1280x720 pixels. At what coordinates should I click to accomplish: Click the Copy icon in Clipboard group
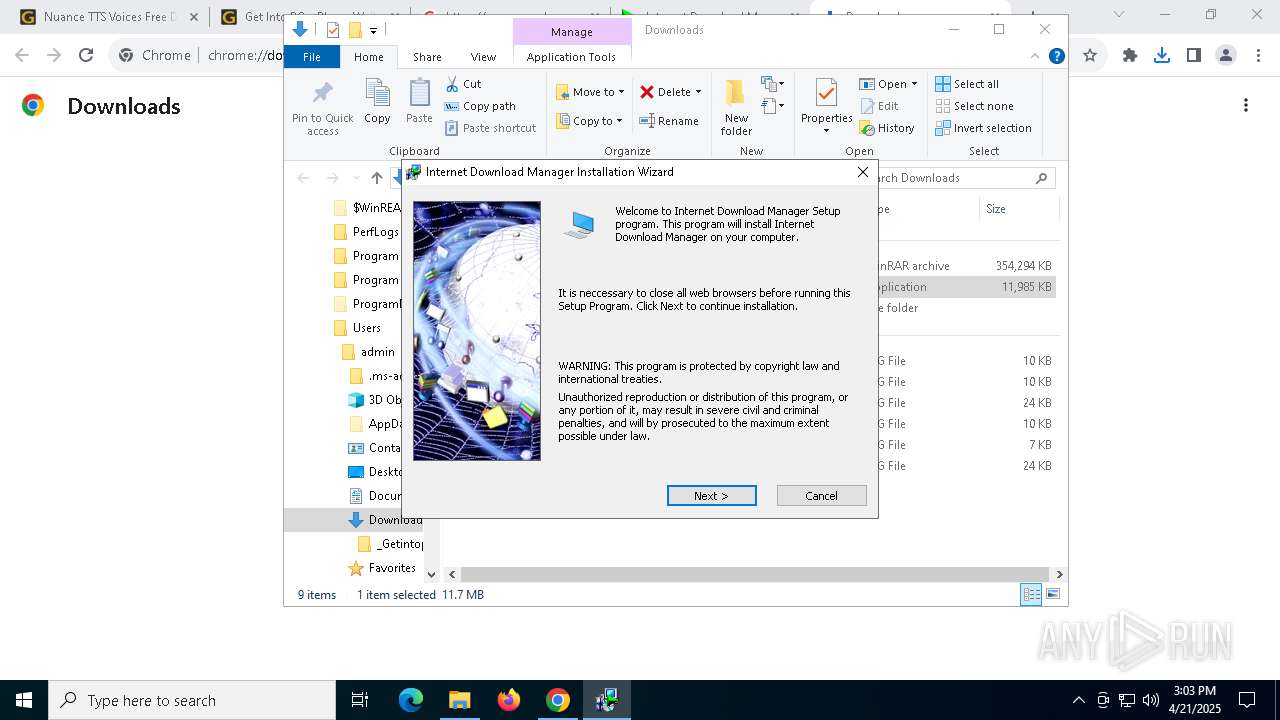point(377,102)
